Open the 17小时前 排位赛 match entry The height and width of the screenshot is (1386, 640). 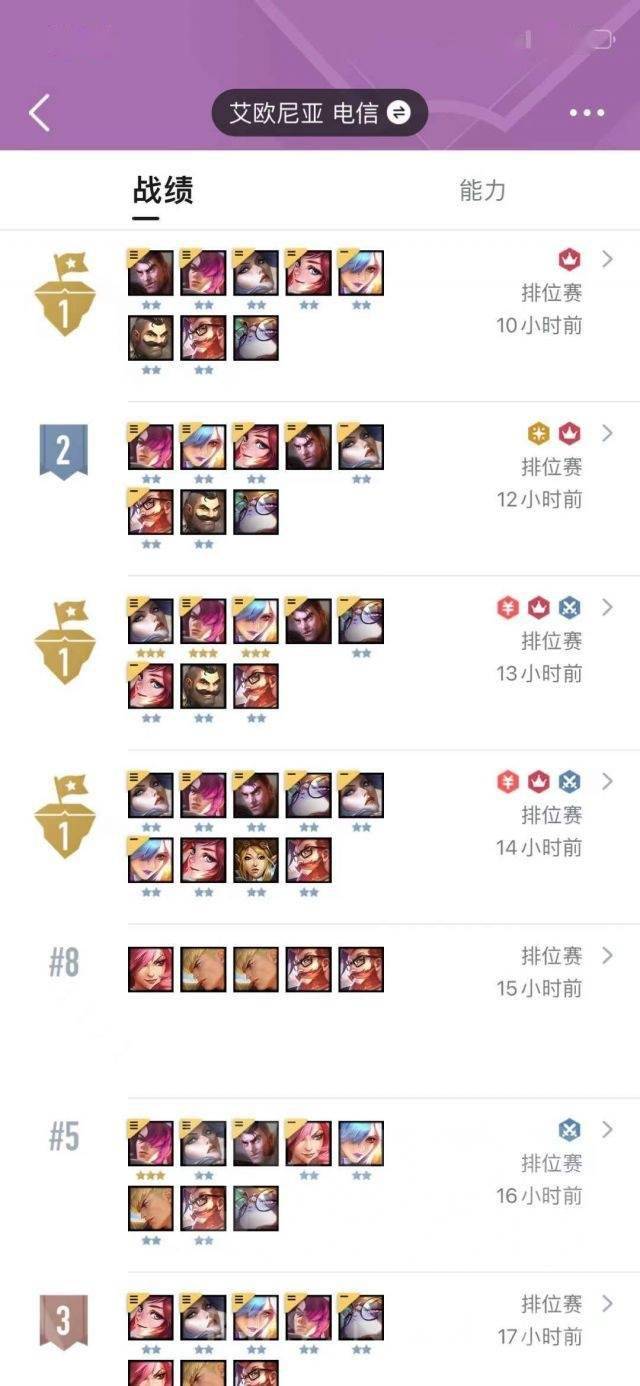point(320,1330)
